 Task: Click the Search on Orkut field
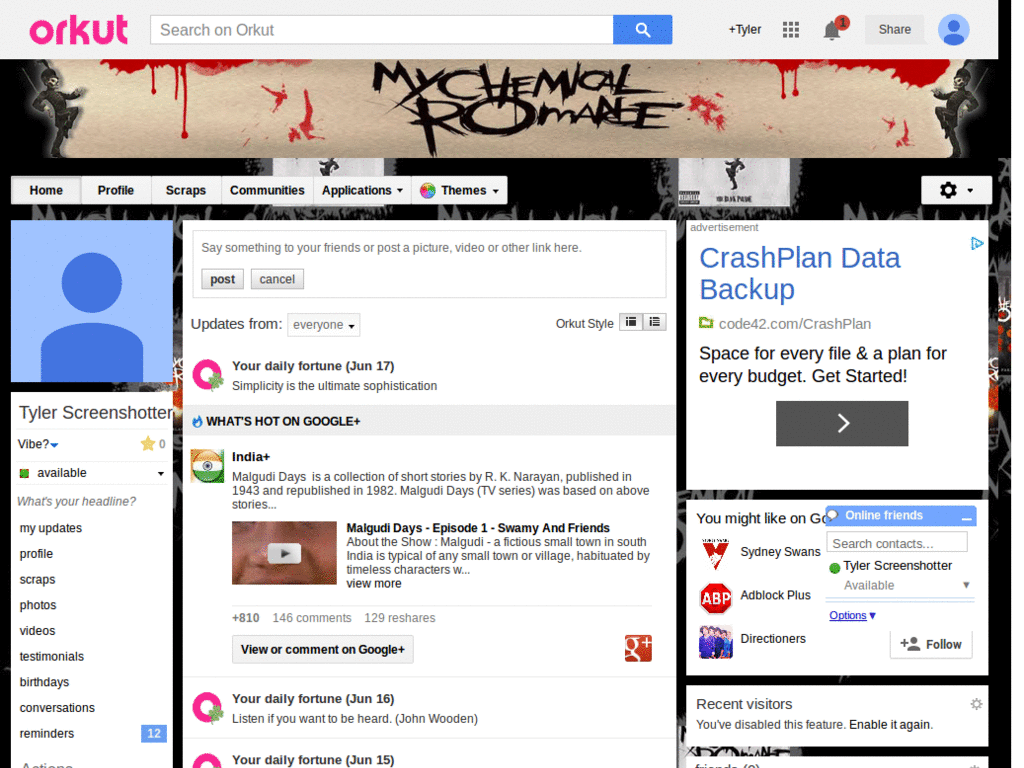381,30
